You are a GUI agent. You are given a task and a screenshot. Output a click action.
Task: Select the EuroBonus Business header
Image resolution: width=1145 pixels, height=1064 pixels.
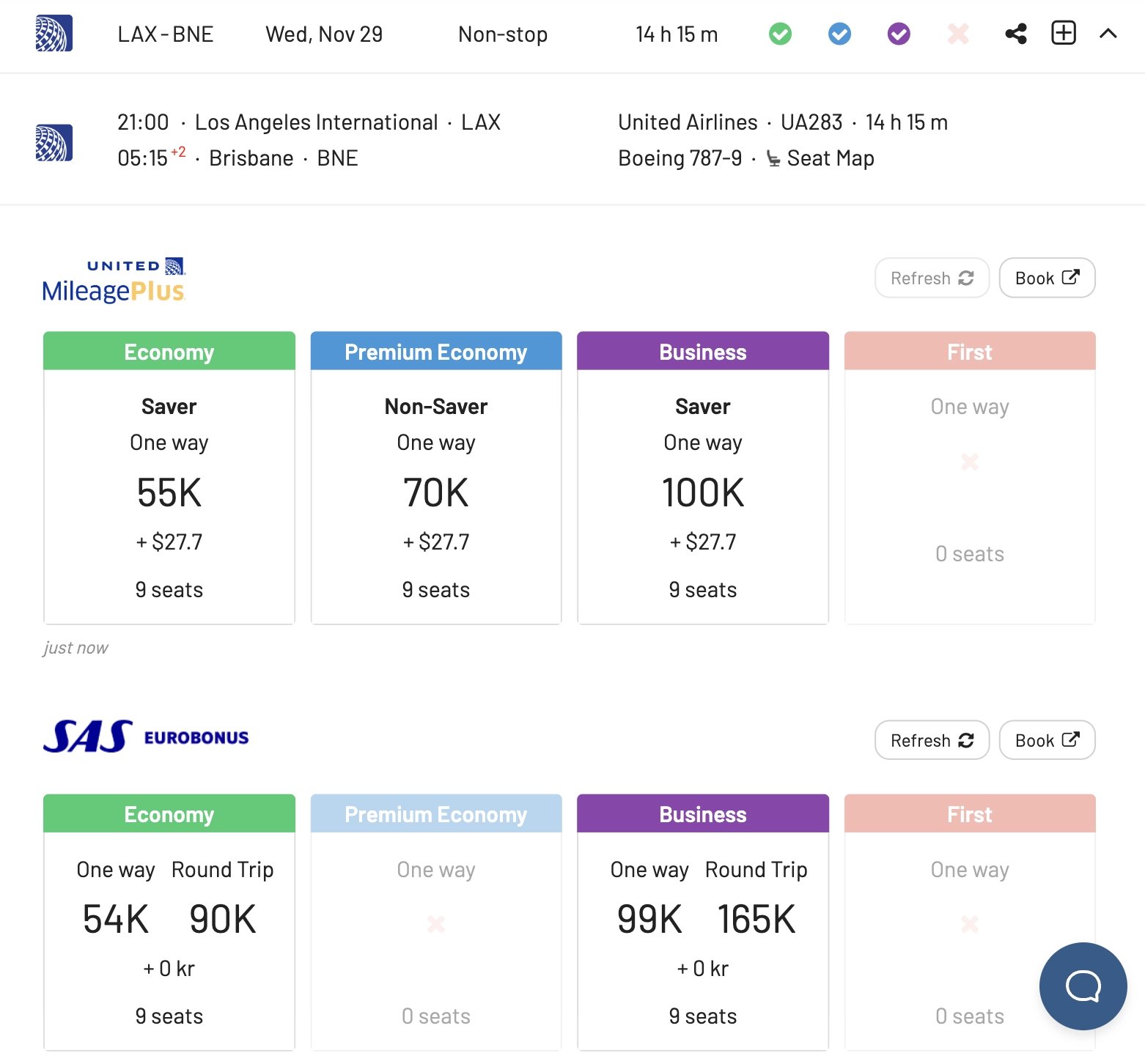[x=703, y=813]
